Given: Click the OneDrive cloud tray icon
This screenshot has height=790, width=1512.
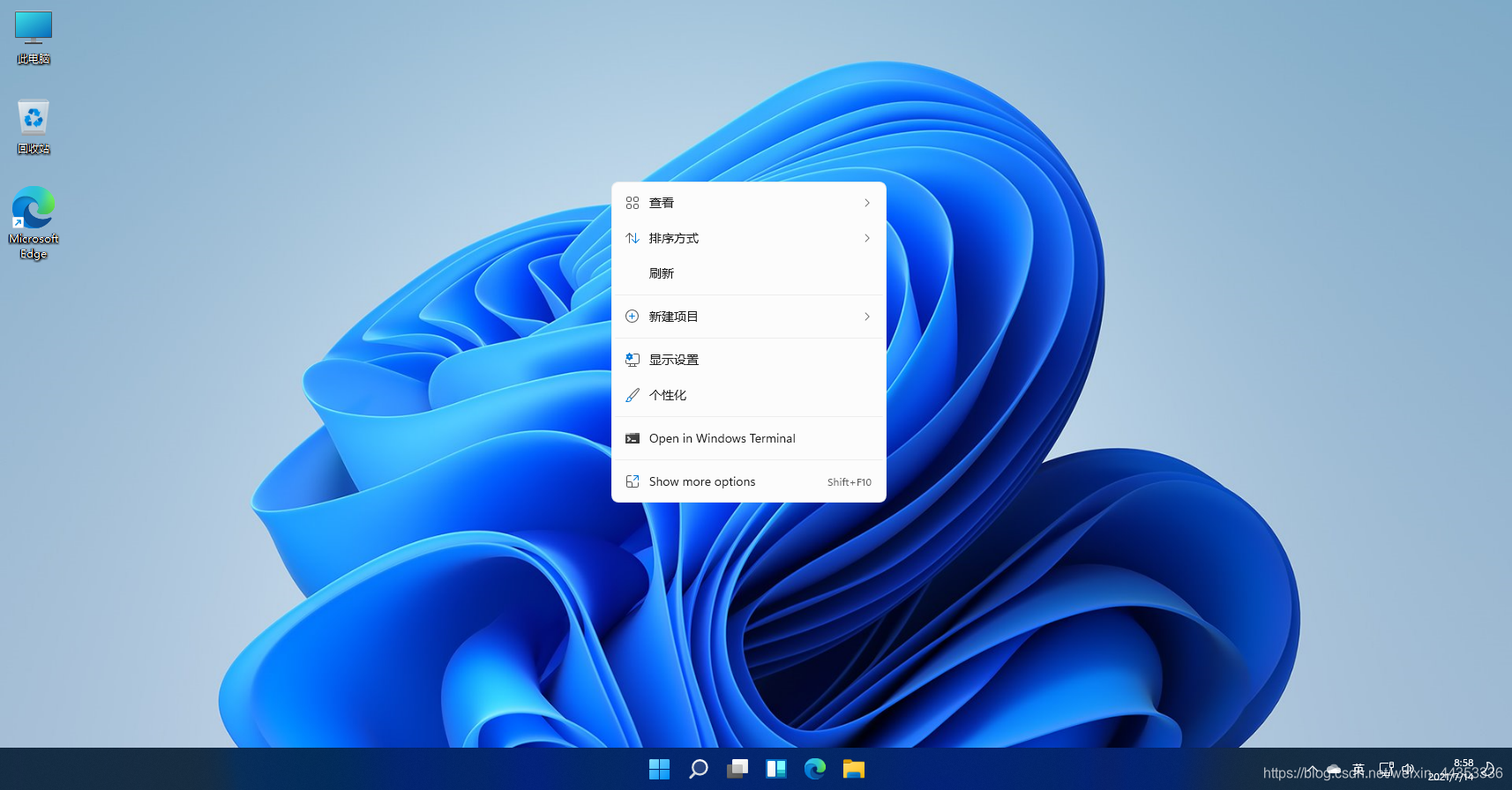Looking at the screenshot, I should (1334, 770).
